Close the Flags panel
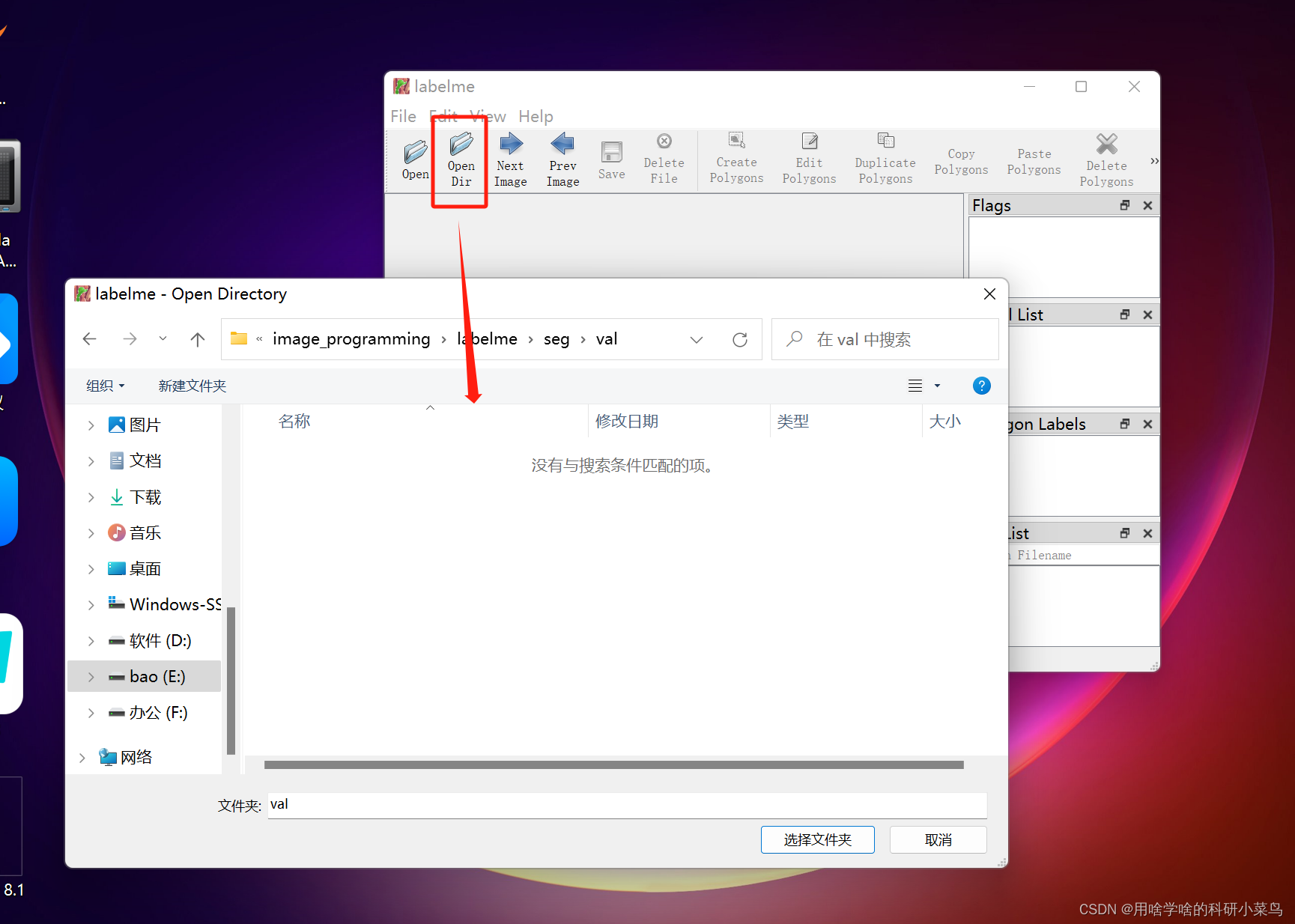 pyautogui.click(x=1147, y=205)
